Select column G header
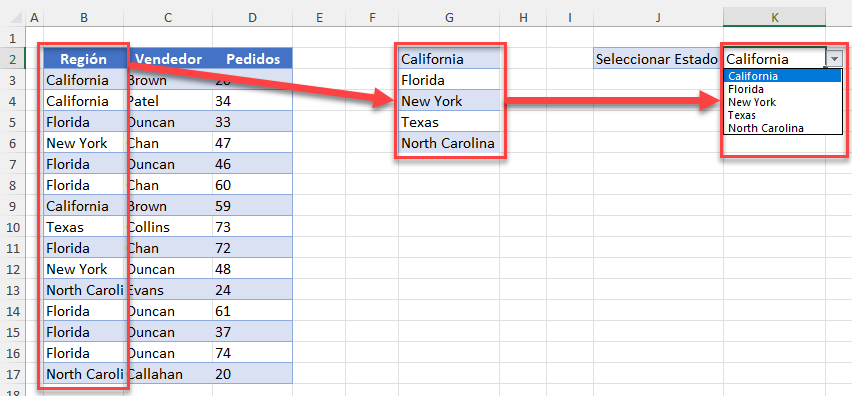Image resolution: width=852 pixels, height=396 pixels. [x=449, y=18]
